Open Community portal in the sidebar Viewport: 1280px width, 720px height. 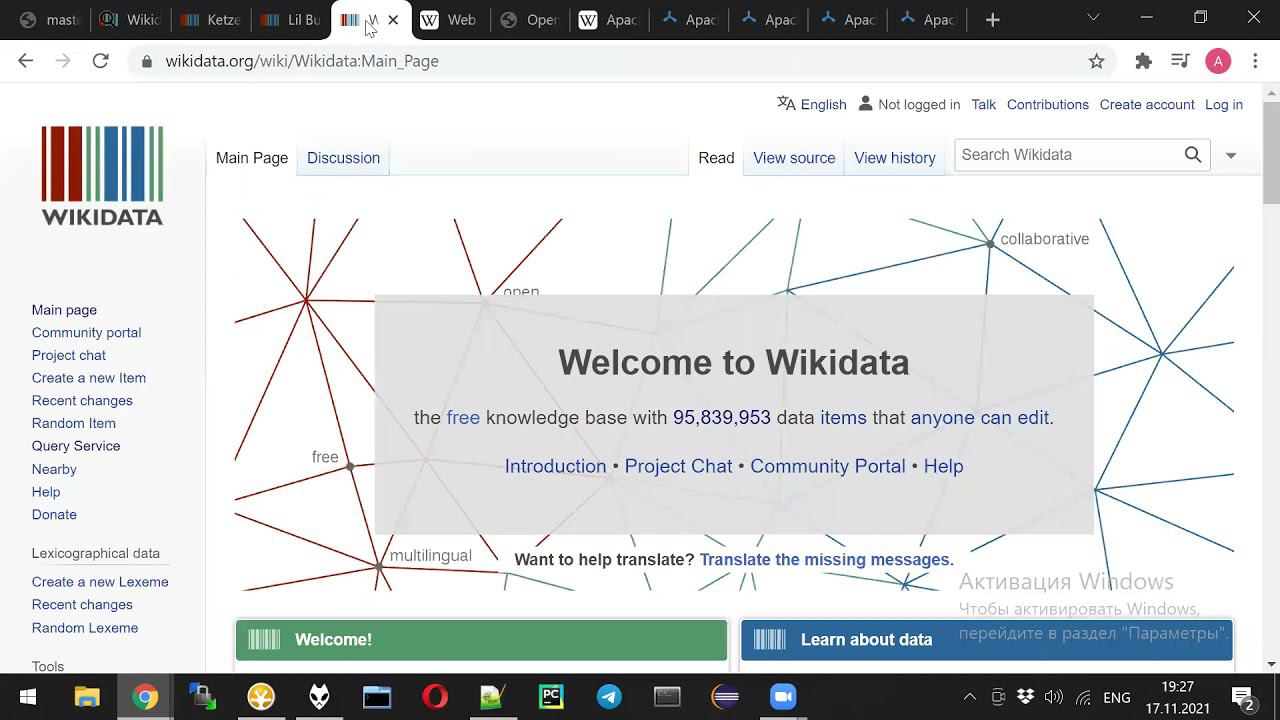point(86,332)
